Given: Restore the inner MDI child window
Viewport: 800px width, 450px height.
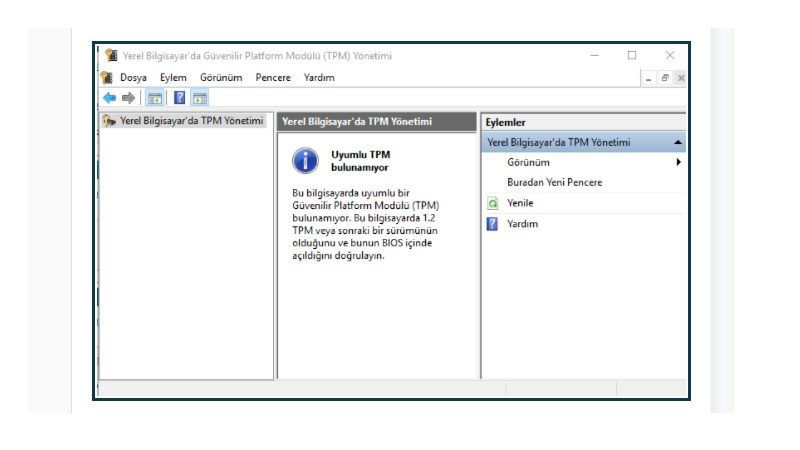Looking at the screenshot, I should coord(664,78).
